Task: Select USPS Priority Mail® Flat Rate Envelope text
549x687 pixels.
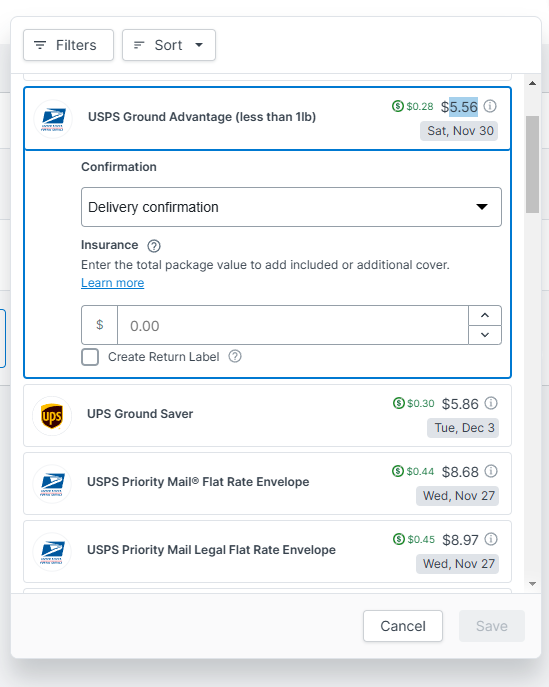Action: tap(198, 482)
